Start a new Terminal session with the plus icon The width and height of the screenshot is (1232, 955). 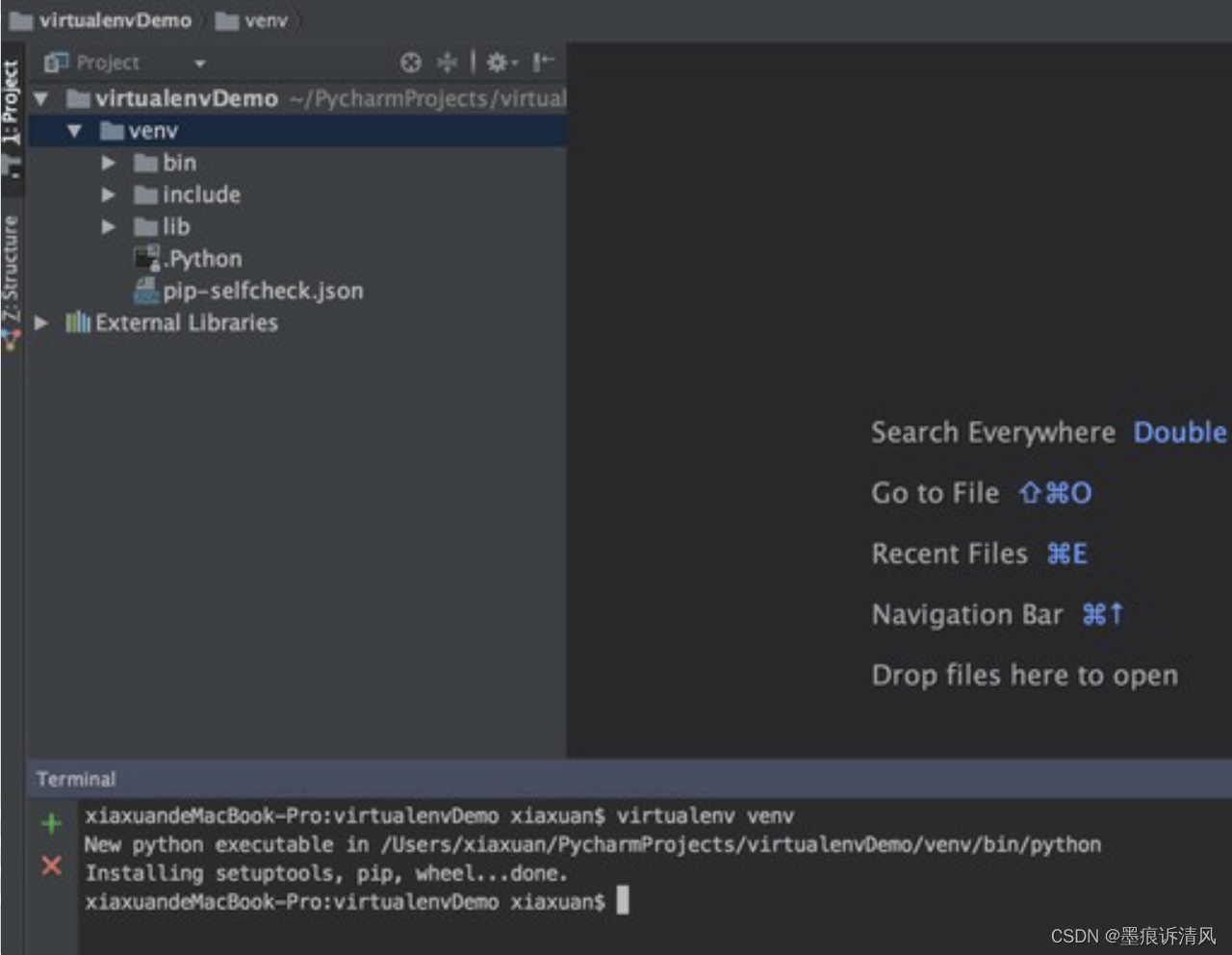[x=50, y=823]
